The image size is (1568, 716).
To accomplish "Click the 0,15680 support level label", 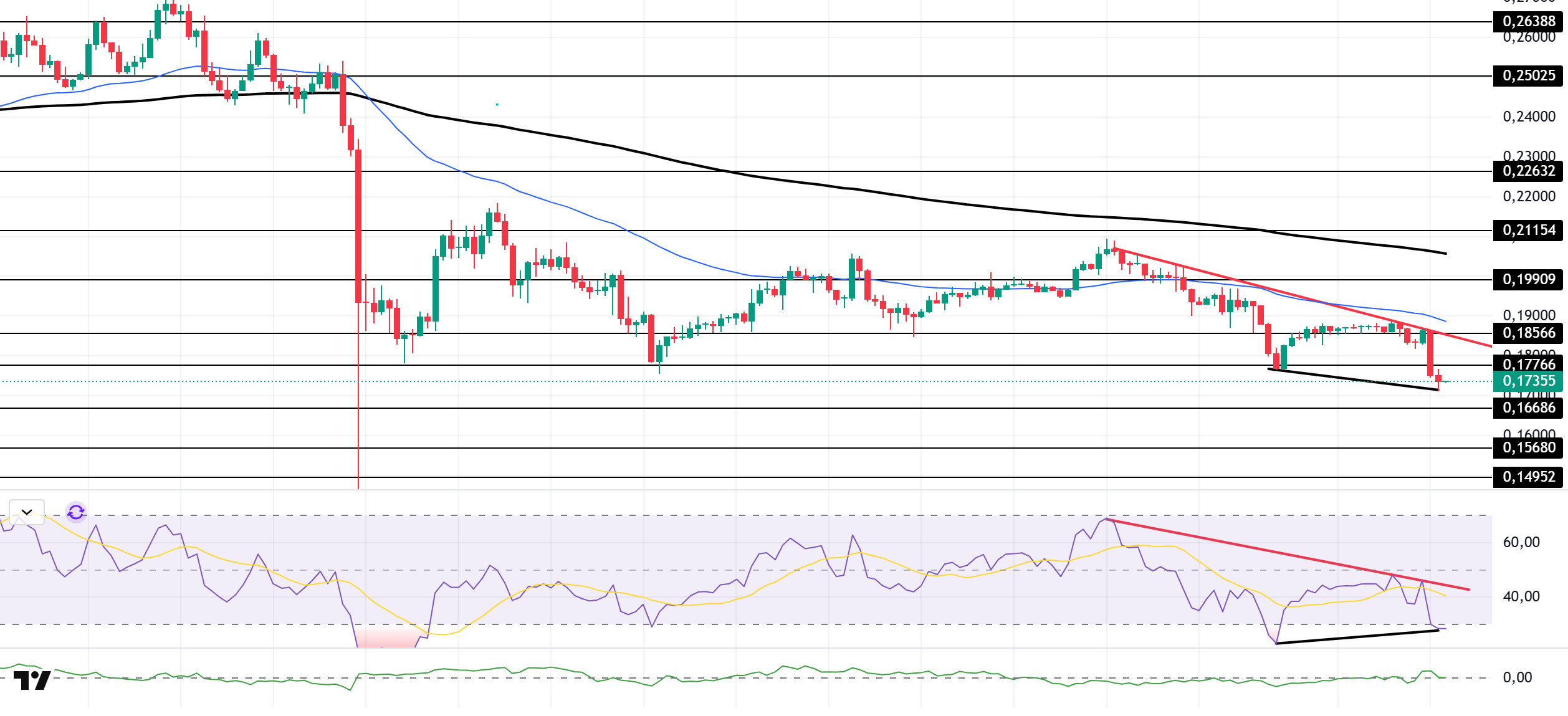I will 1527,448.
